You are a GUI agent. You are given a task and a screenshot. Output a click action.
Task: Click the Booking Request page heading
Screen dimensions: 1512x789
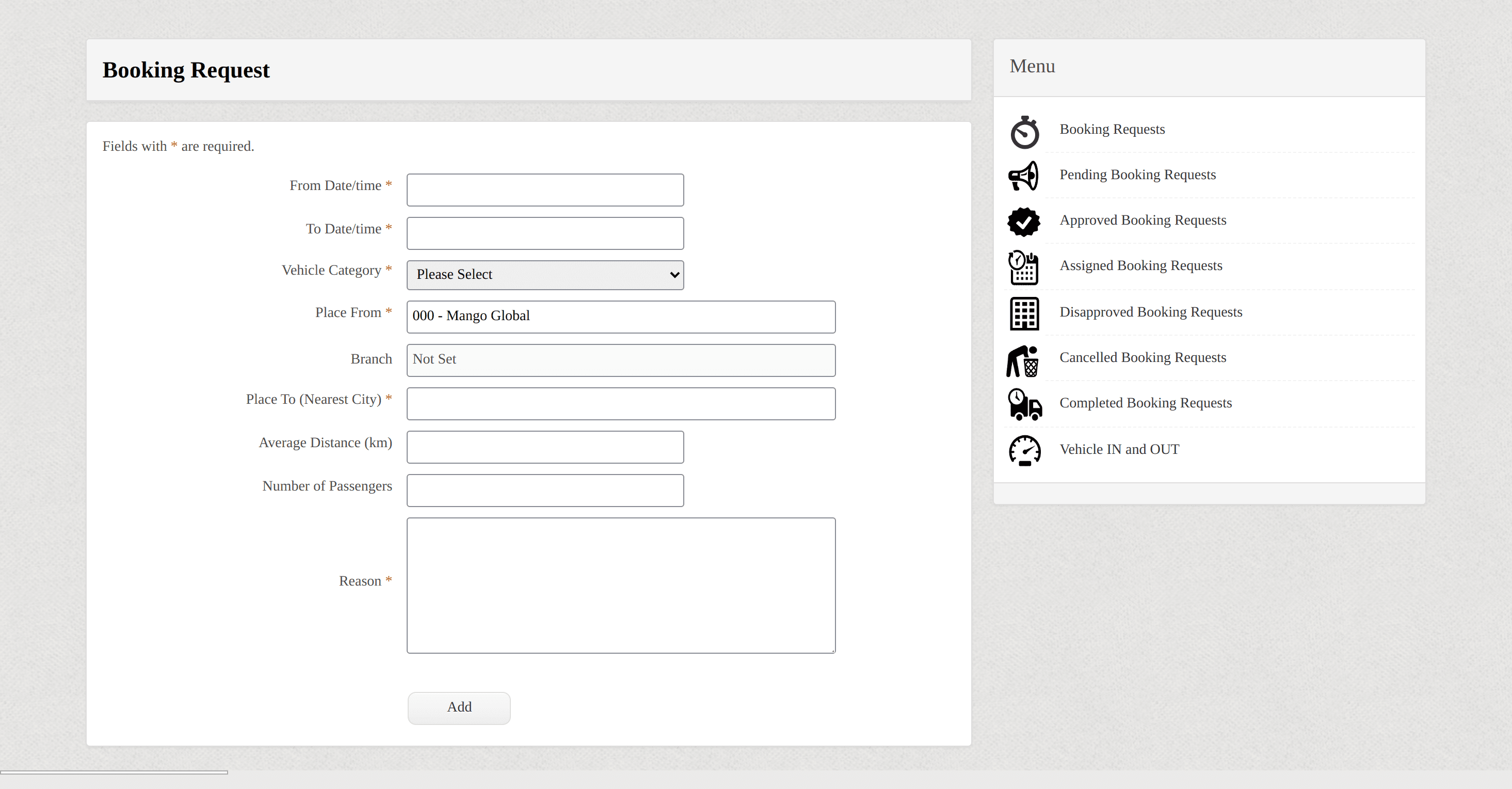186,70
